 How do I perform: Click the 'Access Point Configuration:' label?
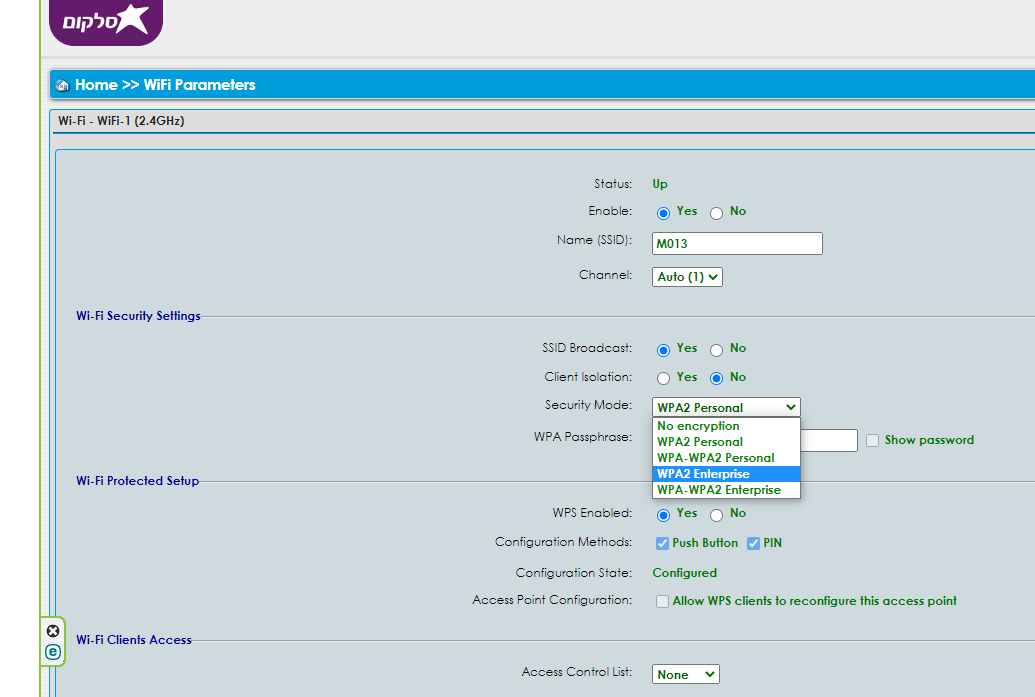click(x=552, y=600)
